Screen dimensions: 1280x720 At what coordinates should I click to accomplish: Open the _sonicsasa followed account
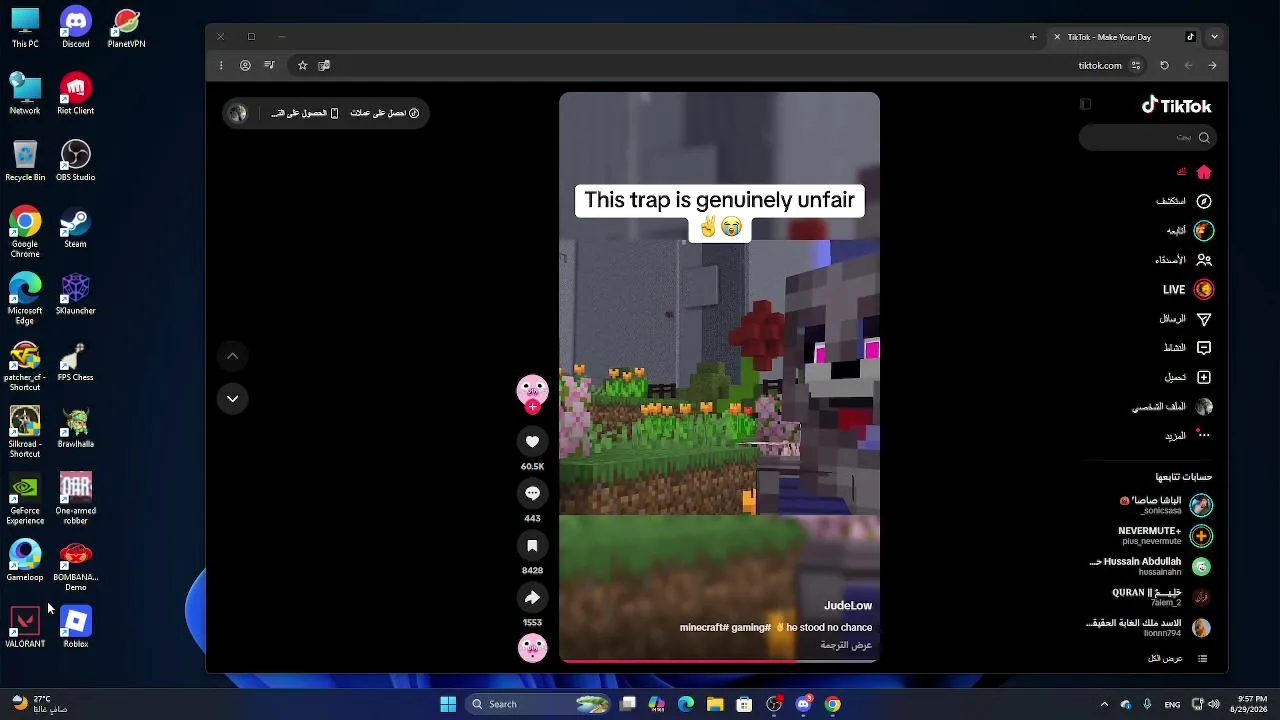click(x=1164, y=505)
